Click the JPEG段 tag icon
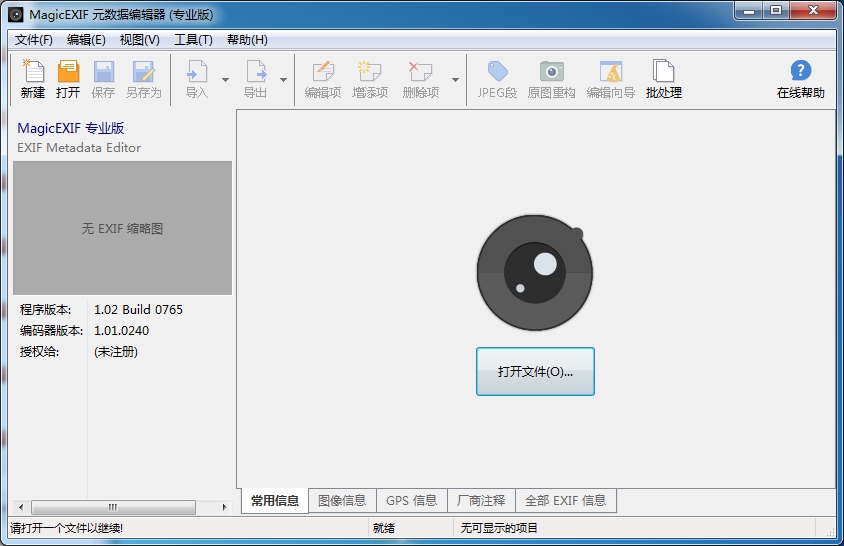 [x=497, y=72]
